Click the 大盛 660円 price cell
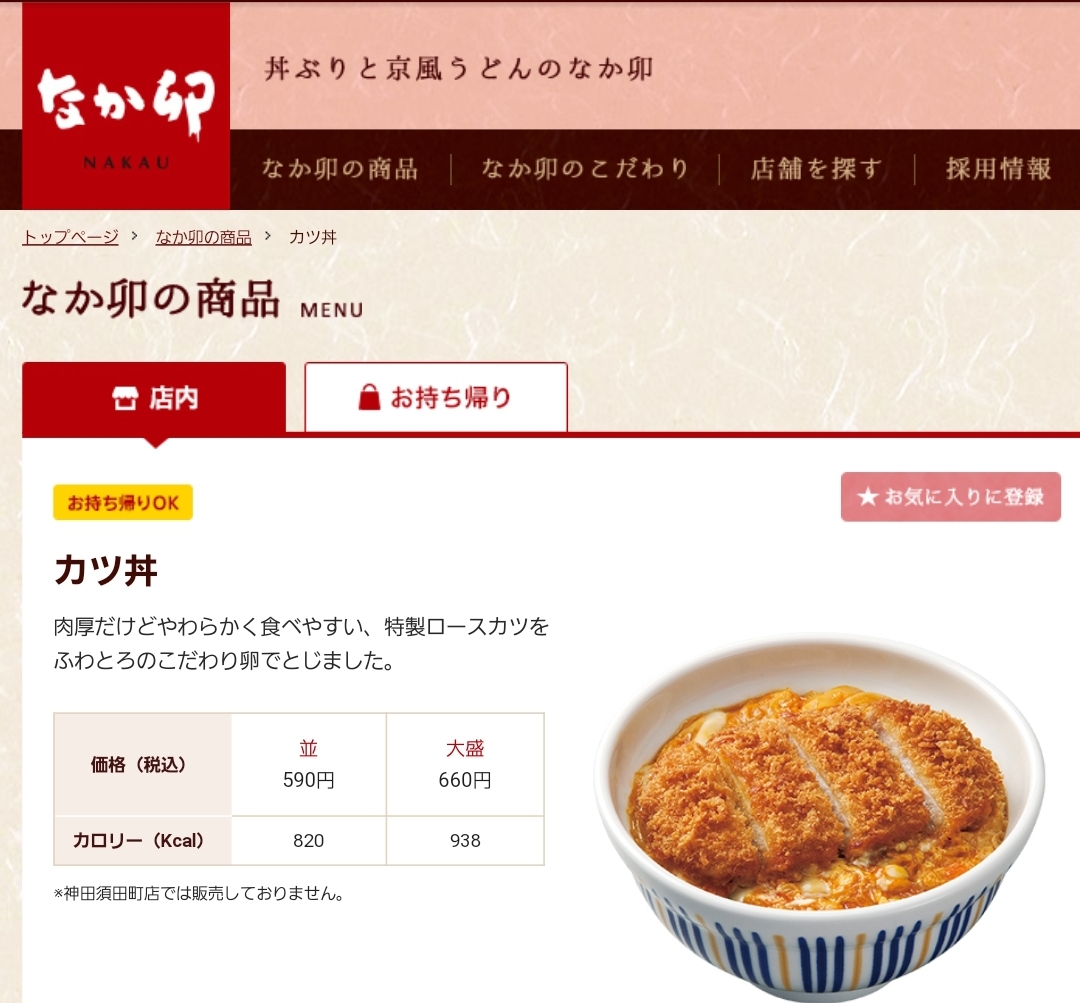The width and height of the screenshot is (1080, 1003). point(465,764)
